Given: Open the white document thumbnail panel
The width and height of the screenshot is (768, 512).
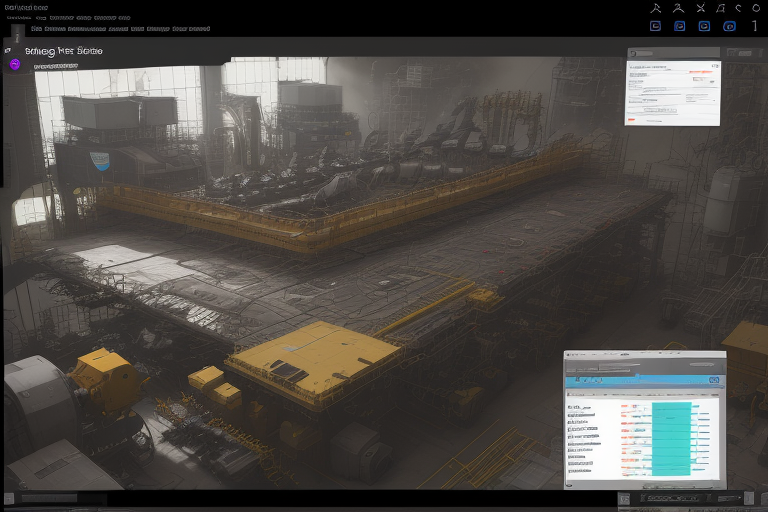Looking at the screenshot, I should coord(672,92).
